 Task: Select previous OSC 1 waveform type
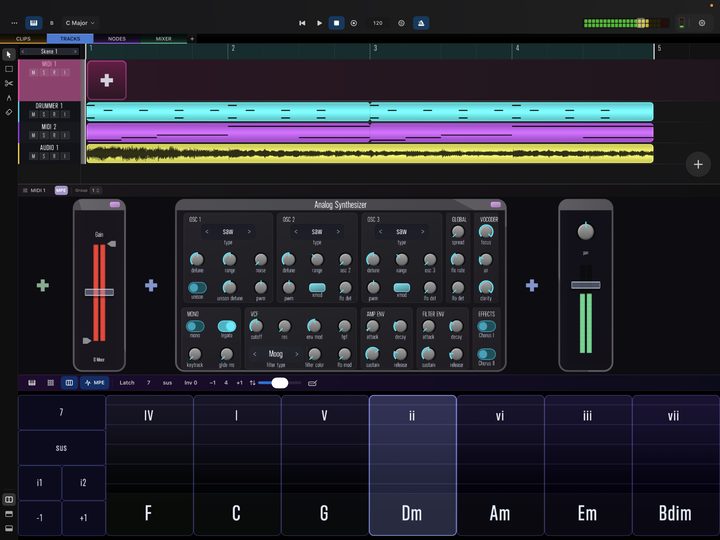pyautogui.click(x=207, y=231)
